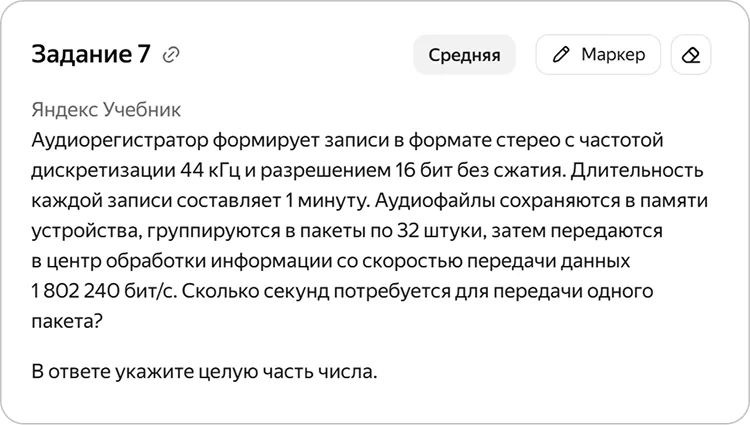750x425 pixels.
Task: Copy link icon next to Задание 7
Action: 171,54
